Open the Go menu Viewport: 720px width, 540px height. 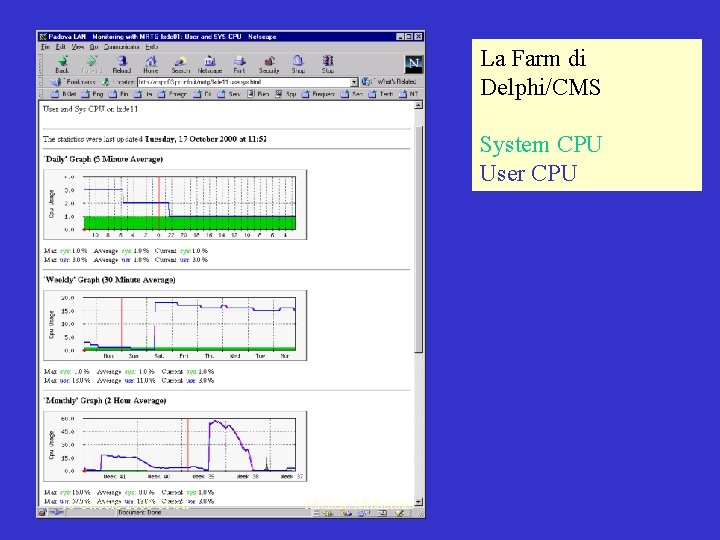click(94, 47)
